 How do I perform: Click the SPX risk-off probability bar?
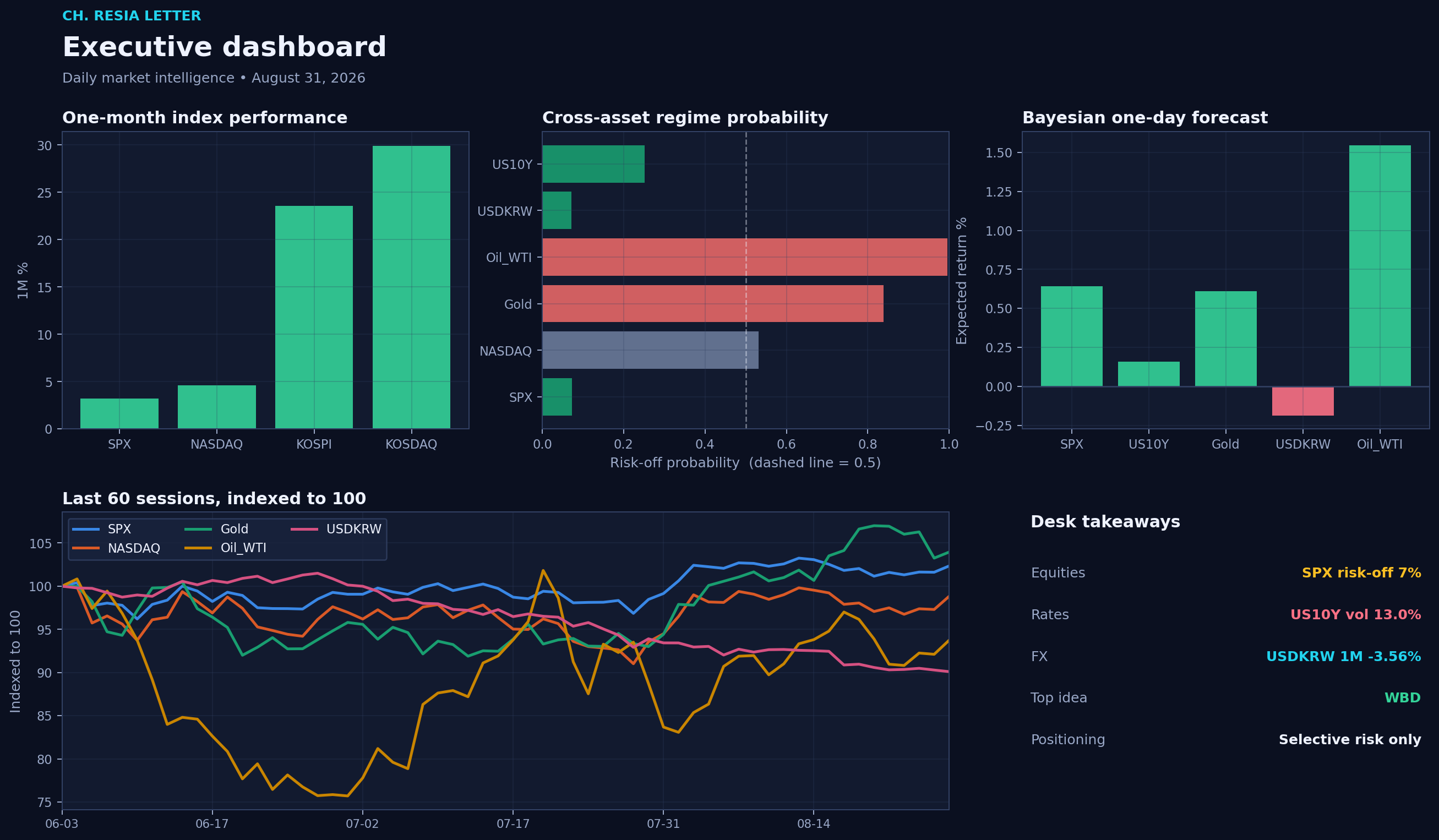tap(557, 397)
